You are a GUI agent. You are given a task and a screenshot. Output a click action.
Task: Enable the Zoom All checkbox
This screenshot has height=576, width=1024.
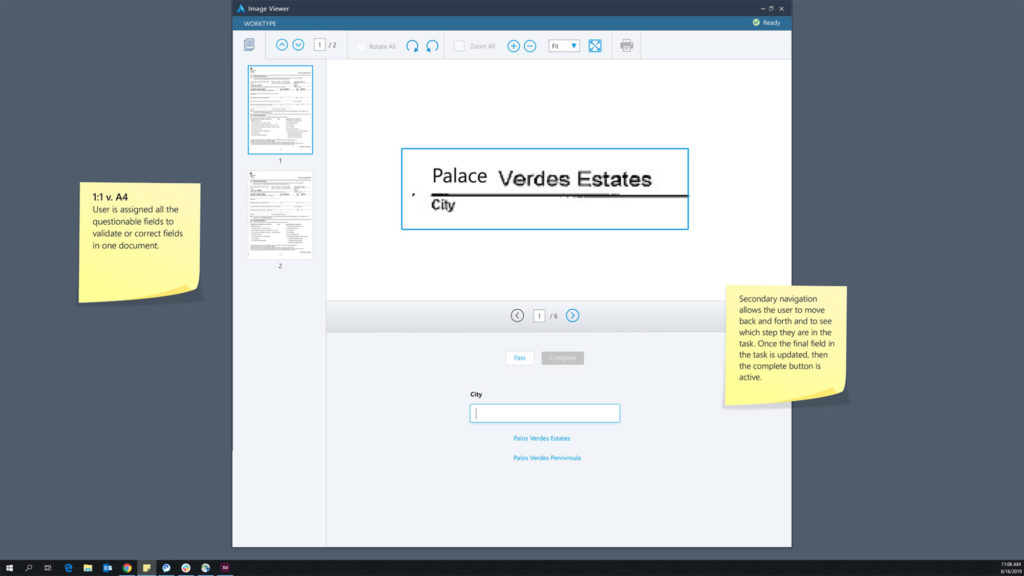pos(459,46)
